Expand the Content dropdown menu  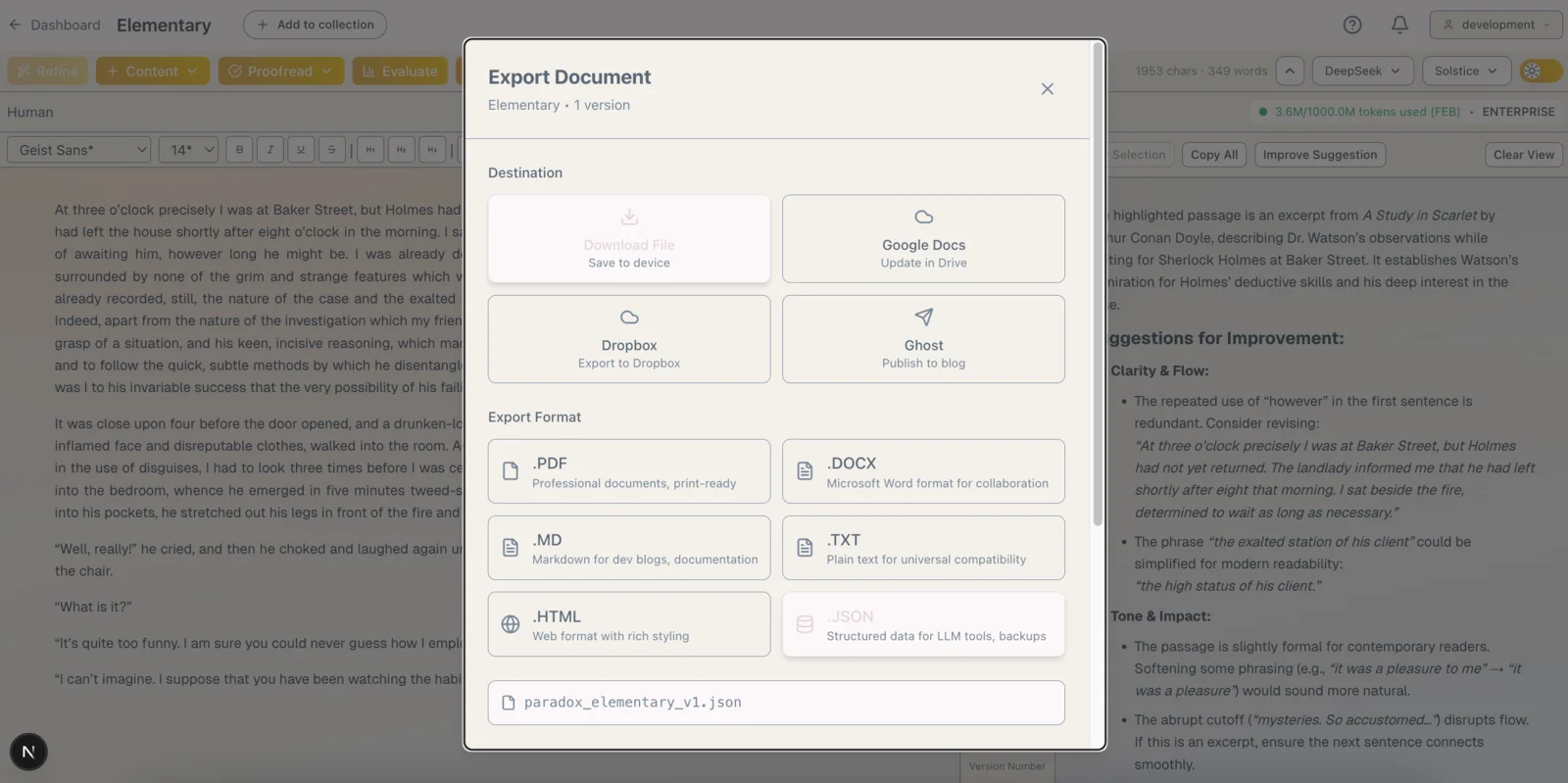point(152,71)
